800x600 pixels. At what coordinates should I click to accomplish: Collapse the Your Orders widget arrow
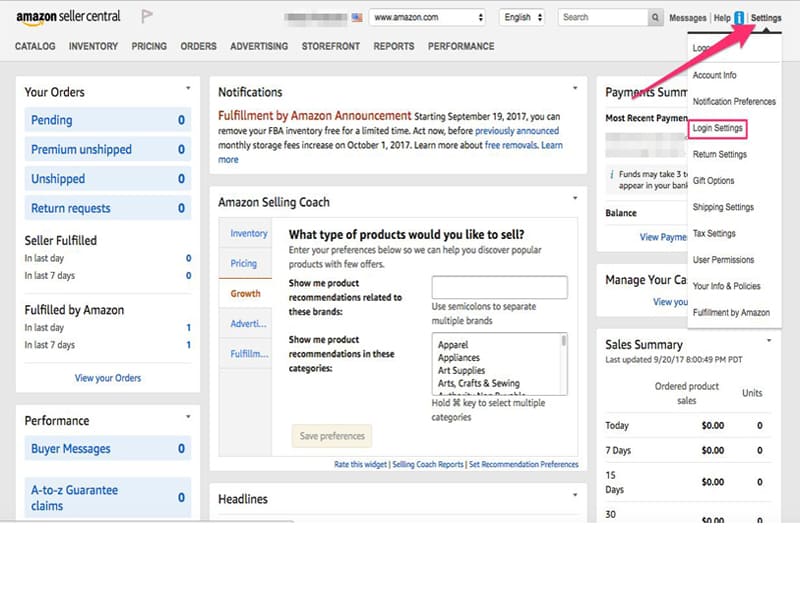[x=188, y=88]
